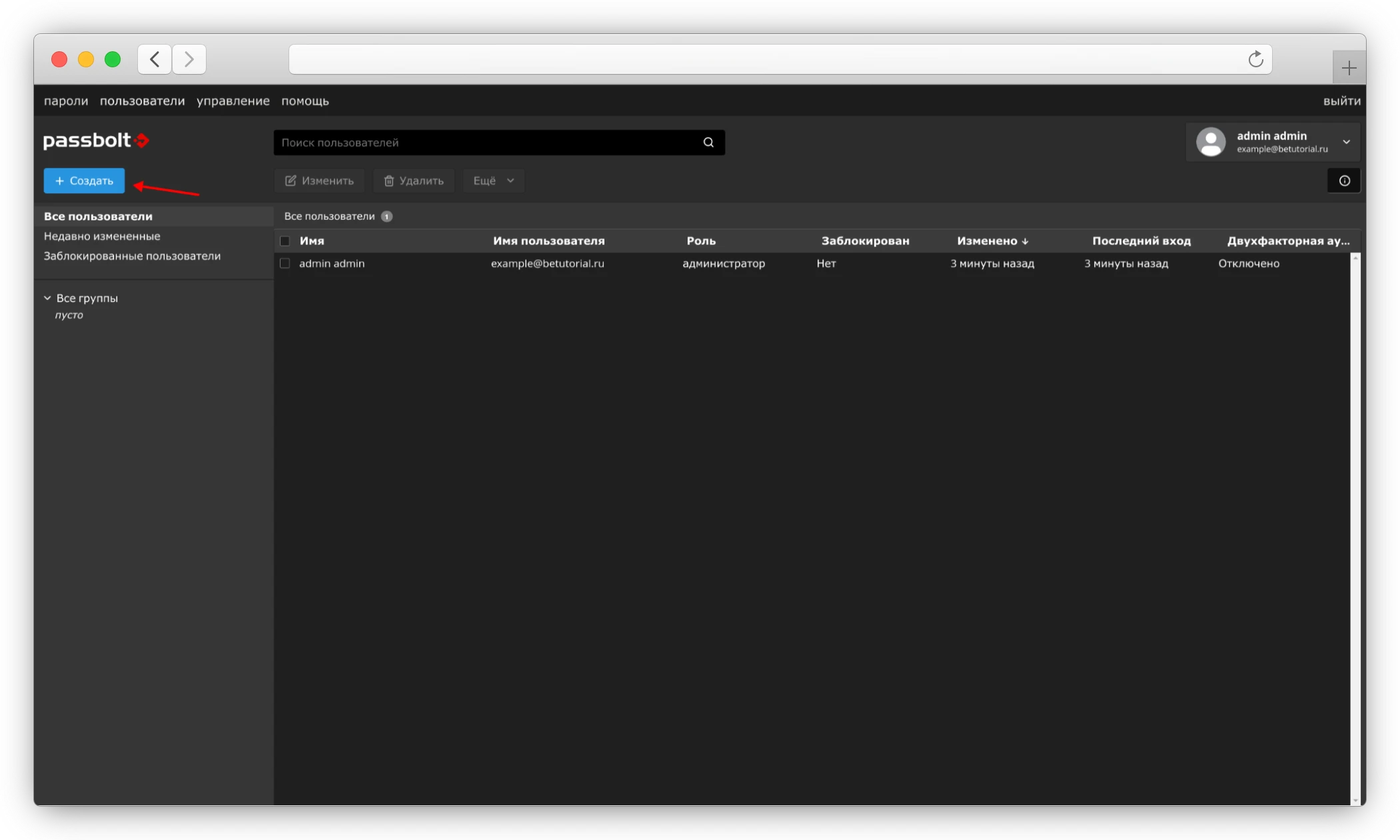The image size is (1400, 840).
Task: Click the Создать button
Action: 84,181
